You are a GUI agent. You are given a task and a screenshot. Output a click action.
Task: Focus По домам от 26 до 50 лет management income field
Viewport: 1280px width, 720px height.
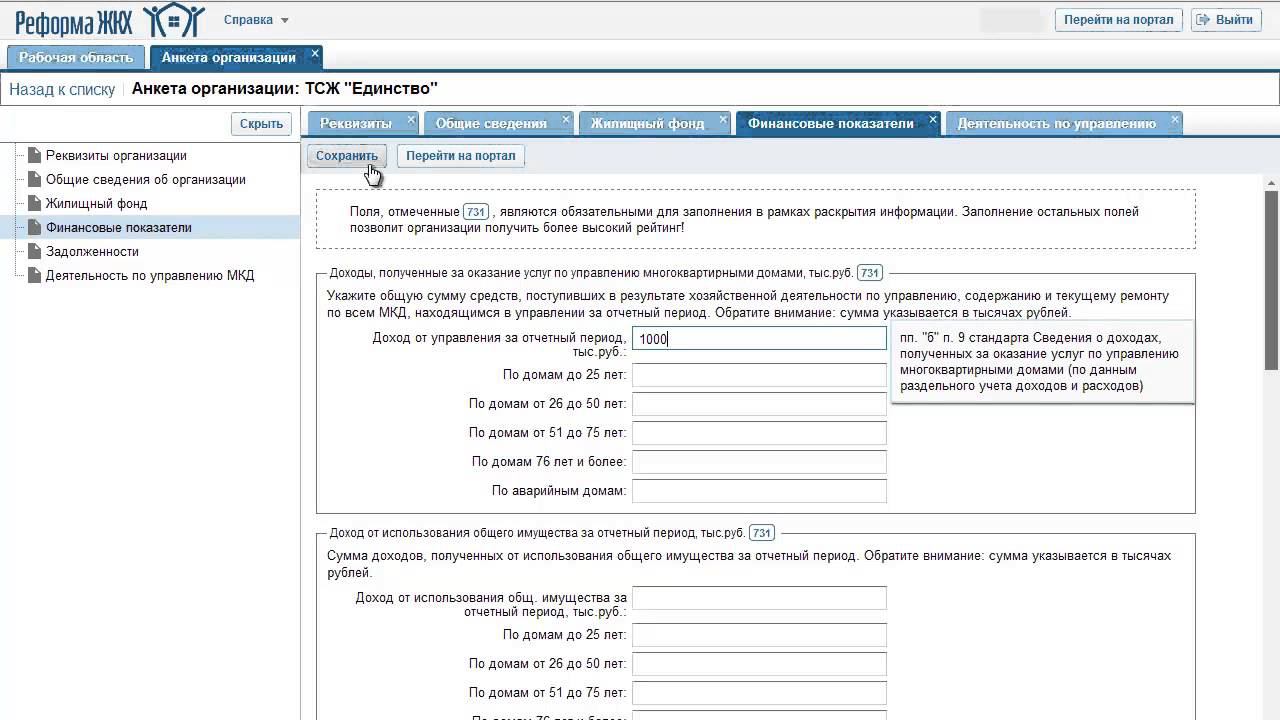coord(759,404)
